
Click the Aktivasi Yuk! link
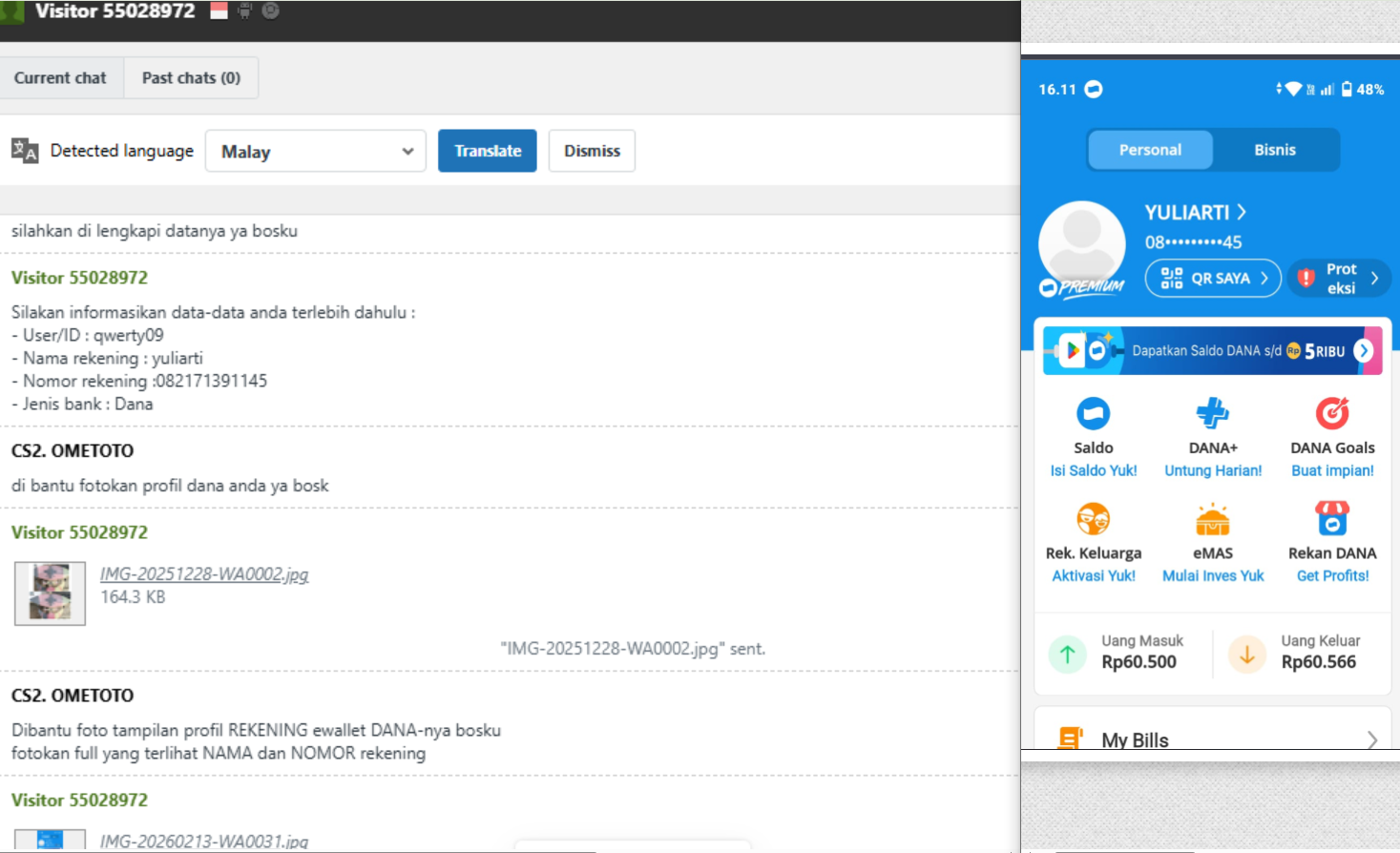point(1094,575)
